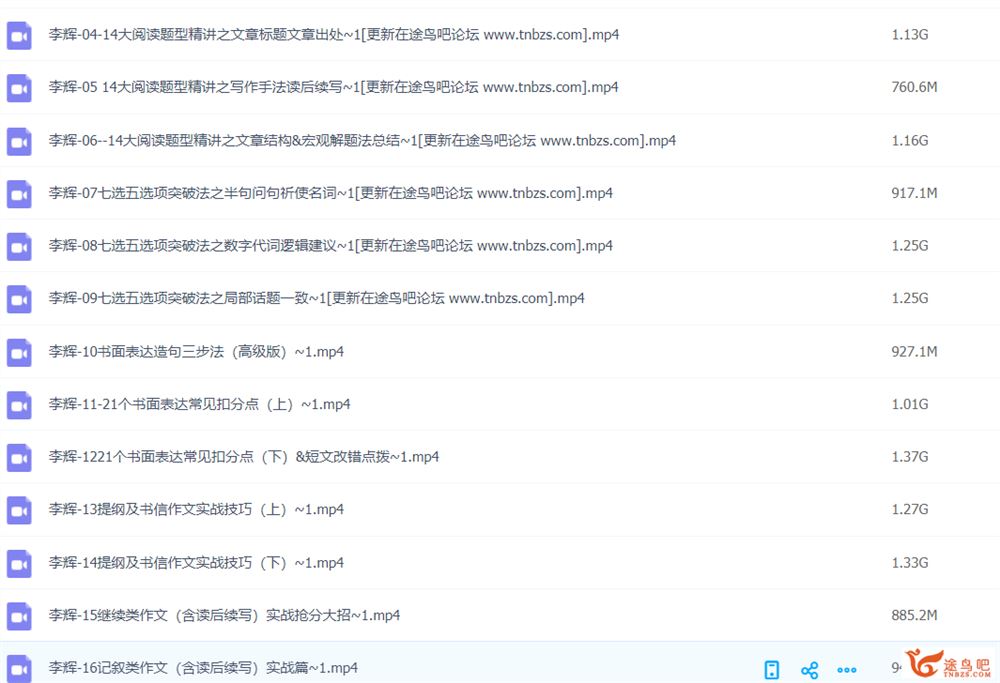Open file 李辉-09七选五选项突破法之局部话题一致
Screen dimensions: 1000x683
click(316, 298)
